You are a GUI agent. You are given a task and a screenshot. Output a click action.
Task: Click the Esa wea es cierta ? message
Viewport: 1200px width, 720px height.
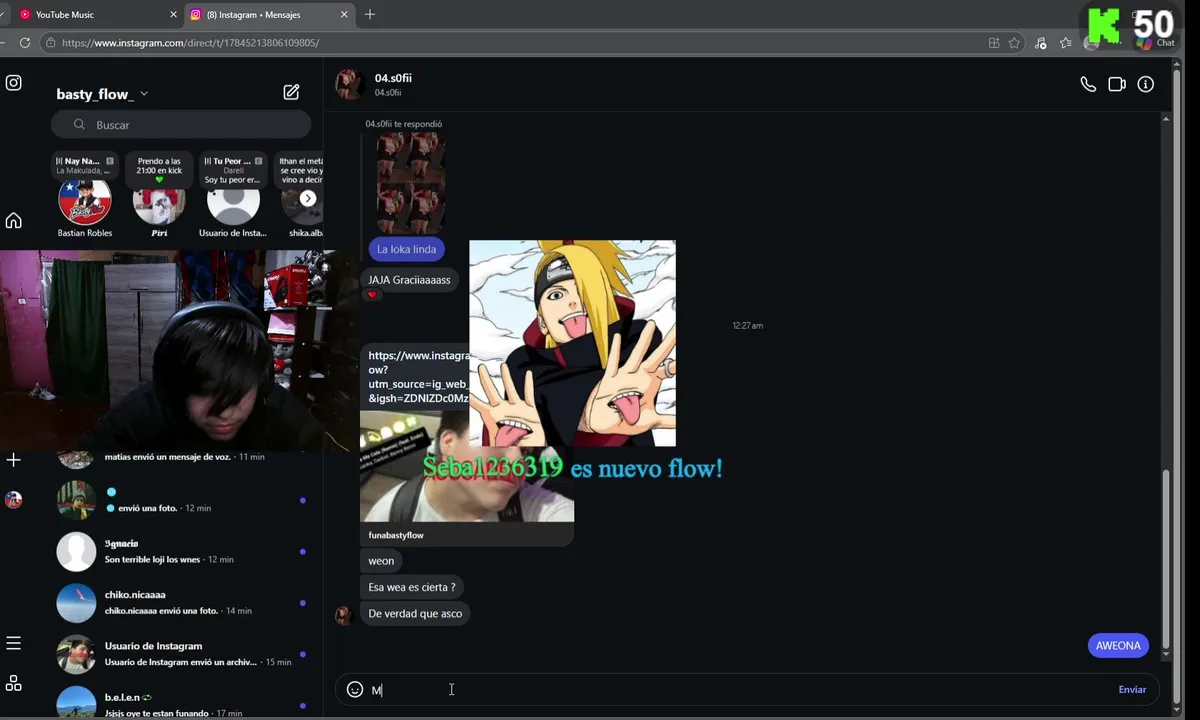(x=411, y=587)
